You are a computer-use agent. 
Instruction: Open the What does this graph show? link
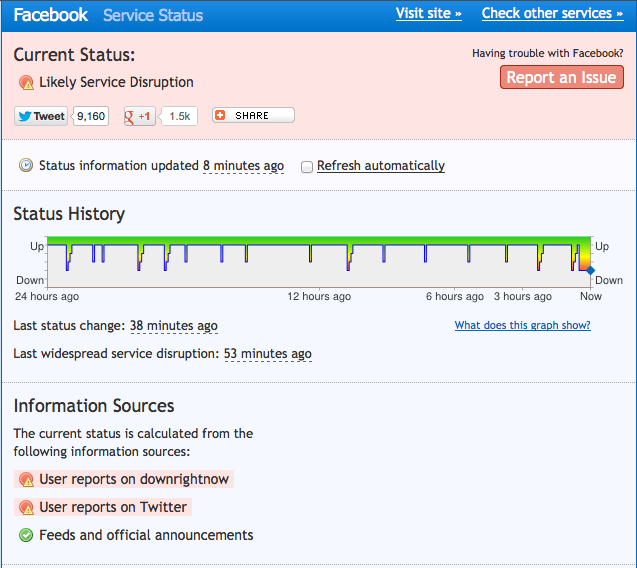click(522, 325)
